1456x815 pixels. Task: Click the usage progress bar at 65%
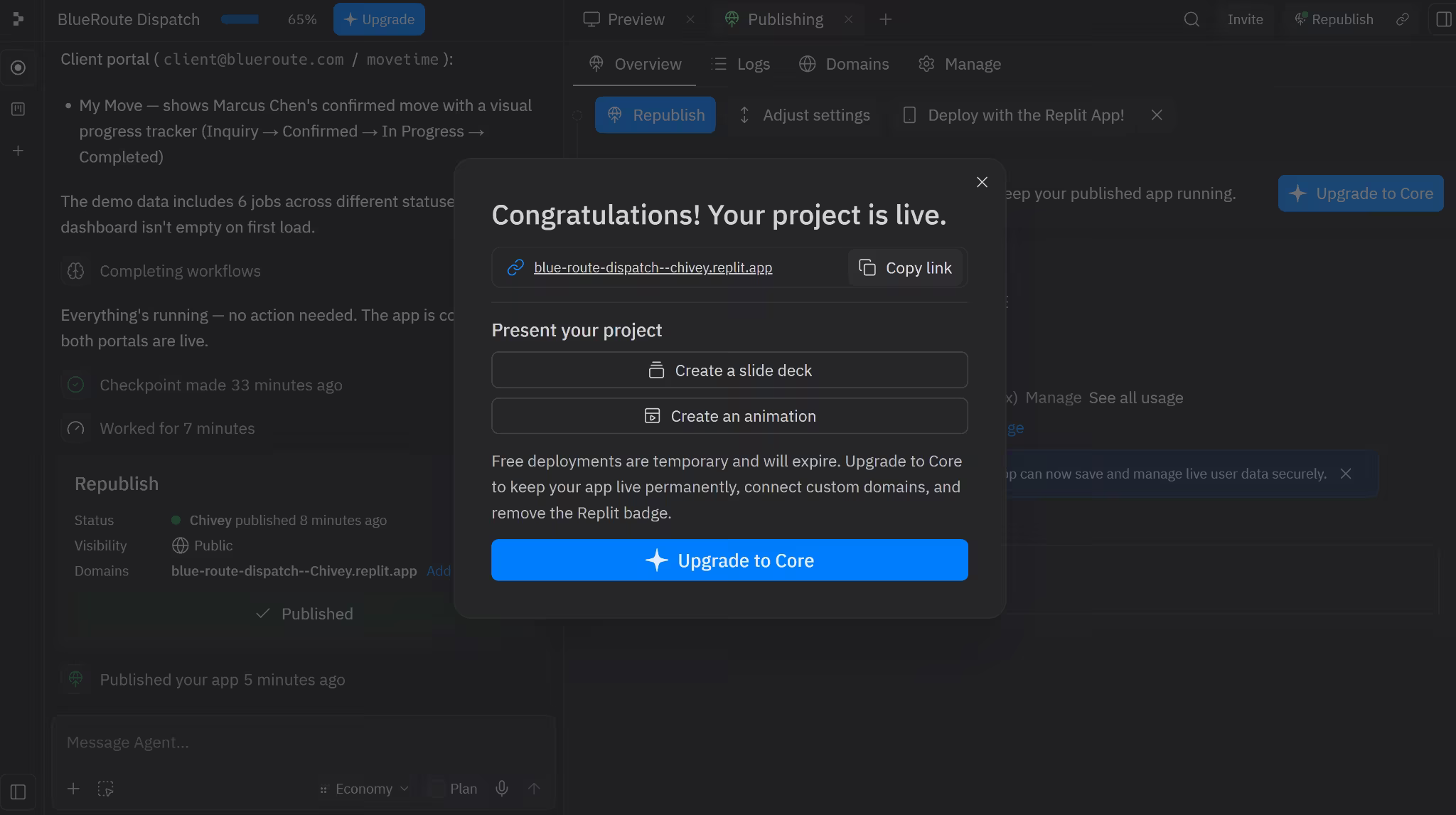(240, 19)
